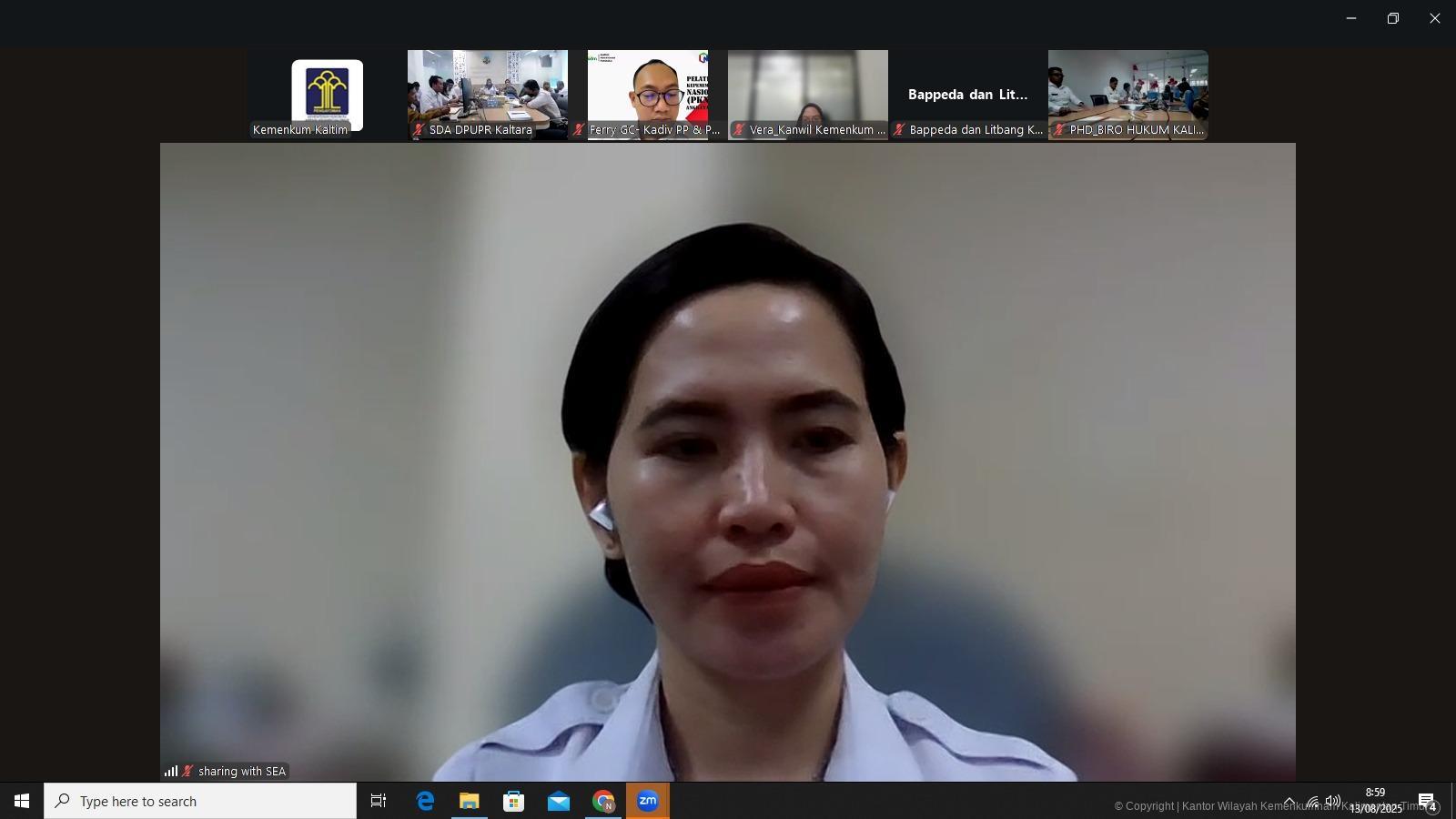This screenshot has width=1456, height=819.
Task: Open File Explorer from the taskbar
Action: [470, 801]
